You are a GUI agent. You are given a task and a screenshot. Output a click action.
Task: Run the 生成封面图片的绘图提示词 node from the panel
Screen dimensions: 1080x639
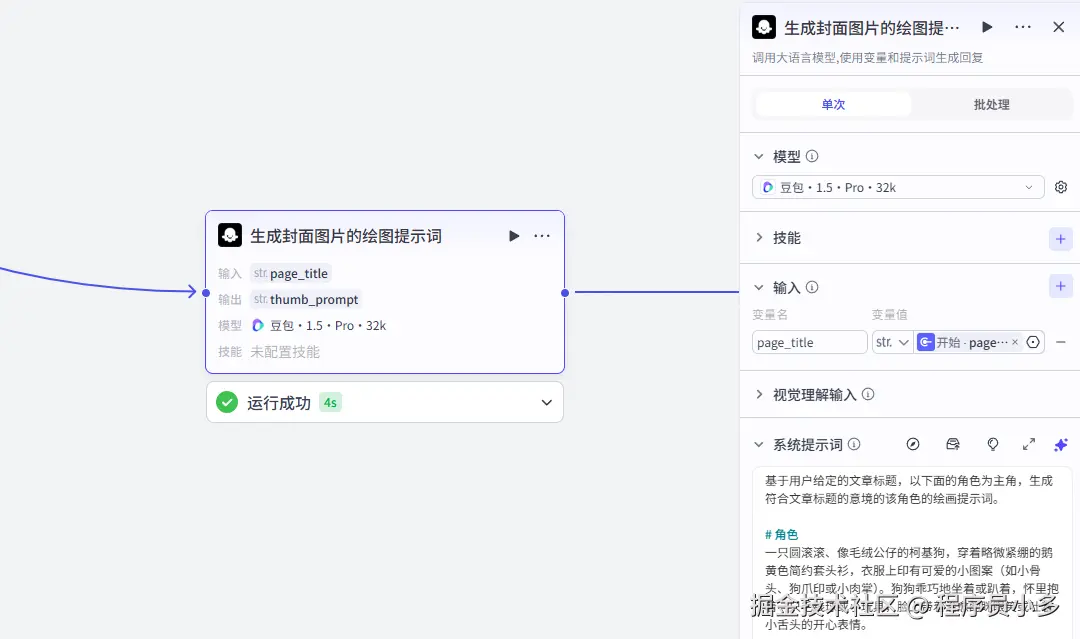point(987,27)
